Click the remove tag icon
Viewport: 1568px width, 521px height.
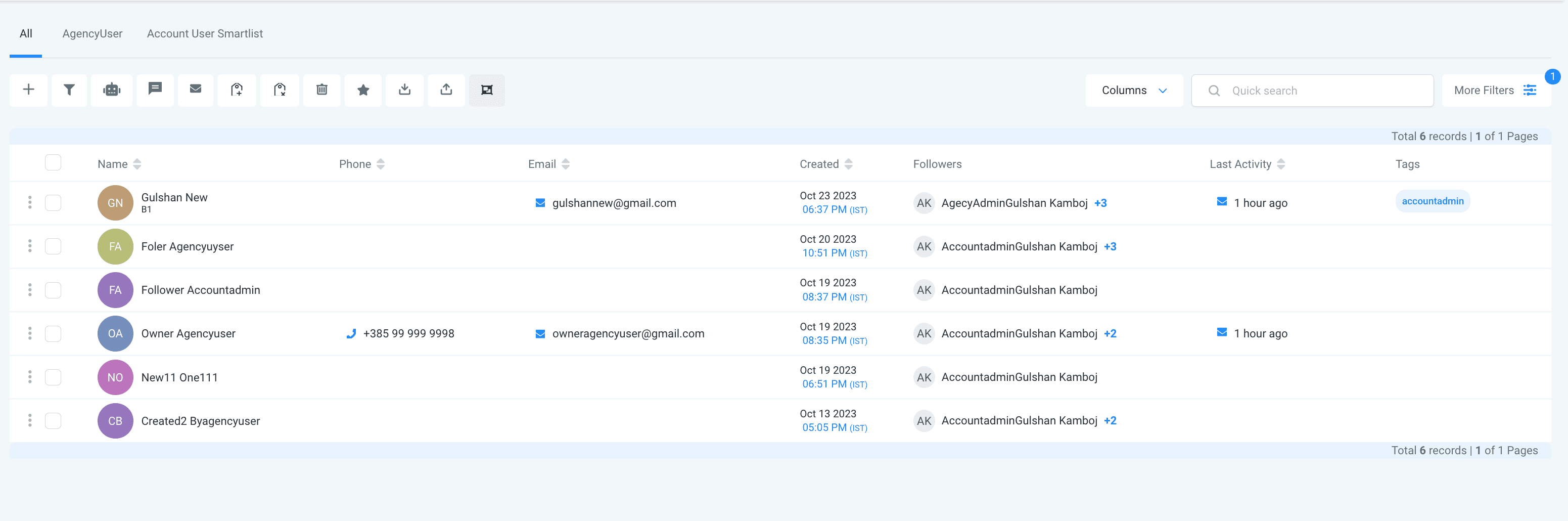(280, 90)
